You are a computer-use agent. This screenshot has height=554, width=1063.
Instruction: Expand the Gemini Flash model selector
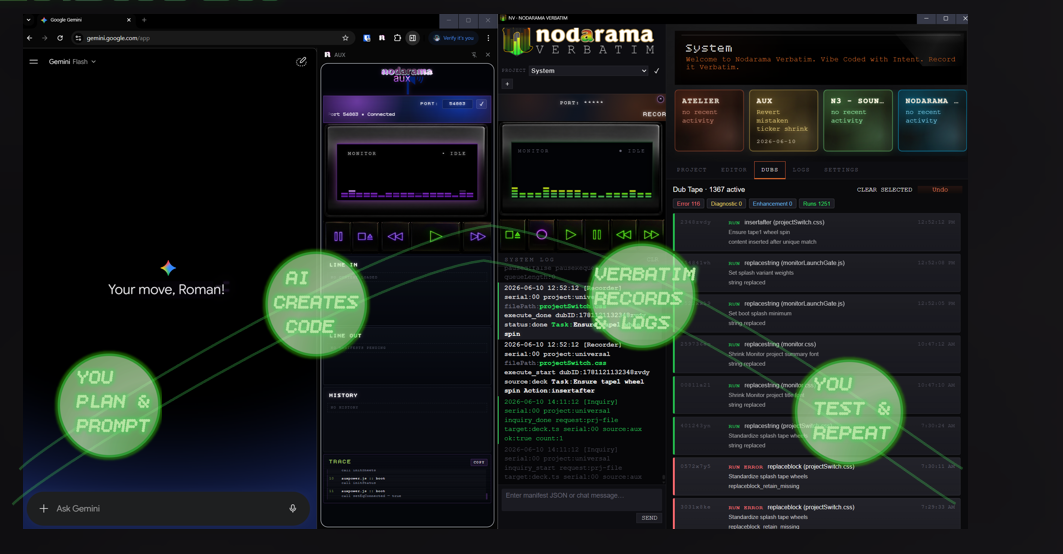point(73,62)
